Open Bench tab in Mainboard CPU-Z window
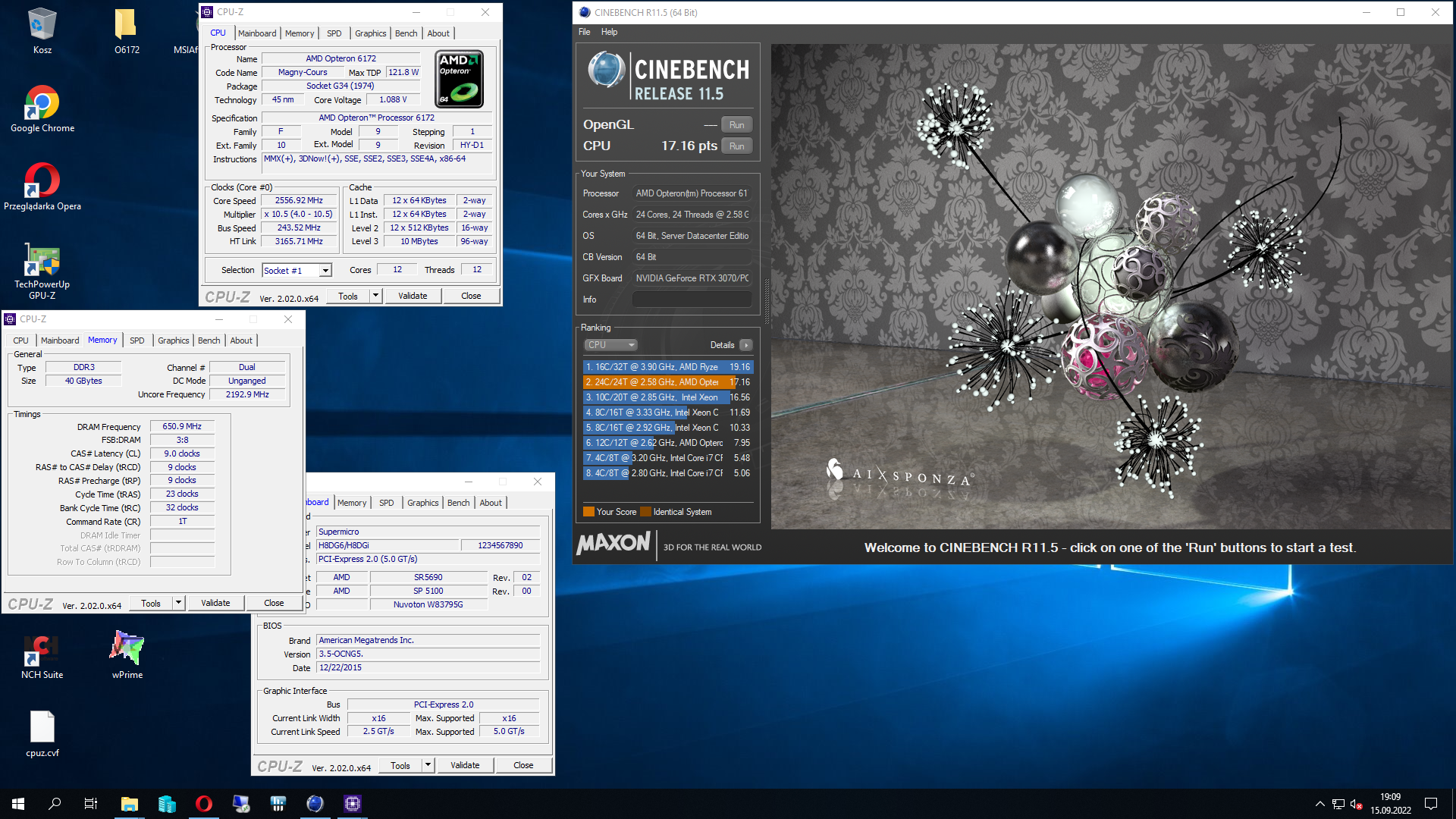Viewport: 1456px width, 819px height. point(458,503)
